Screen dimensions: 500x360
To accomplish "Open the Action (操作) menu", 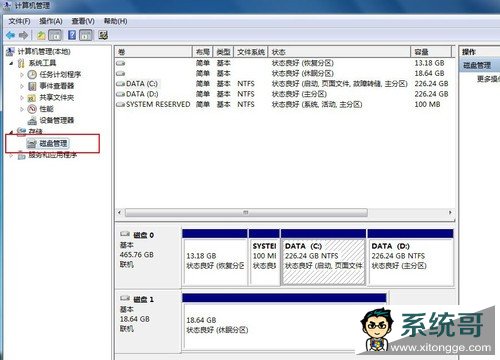I will [x=51, y=21].
